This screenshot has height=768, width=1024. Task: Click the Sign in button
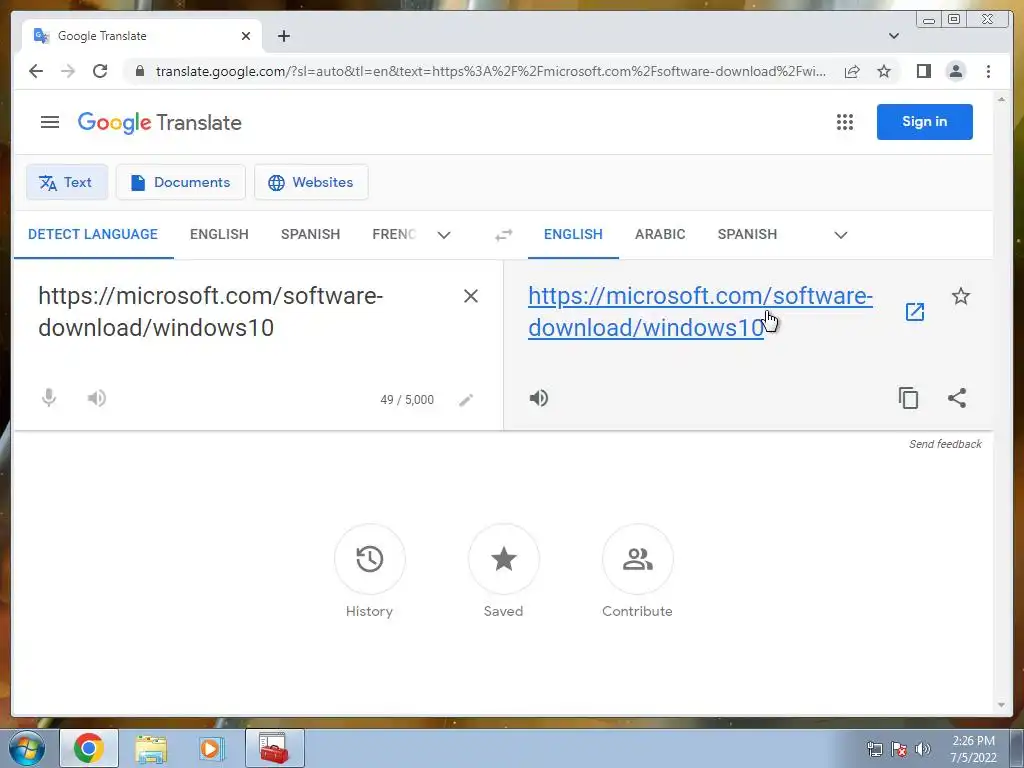click(x=924, y=121)
